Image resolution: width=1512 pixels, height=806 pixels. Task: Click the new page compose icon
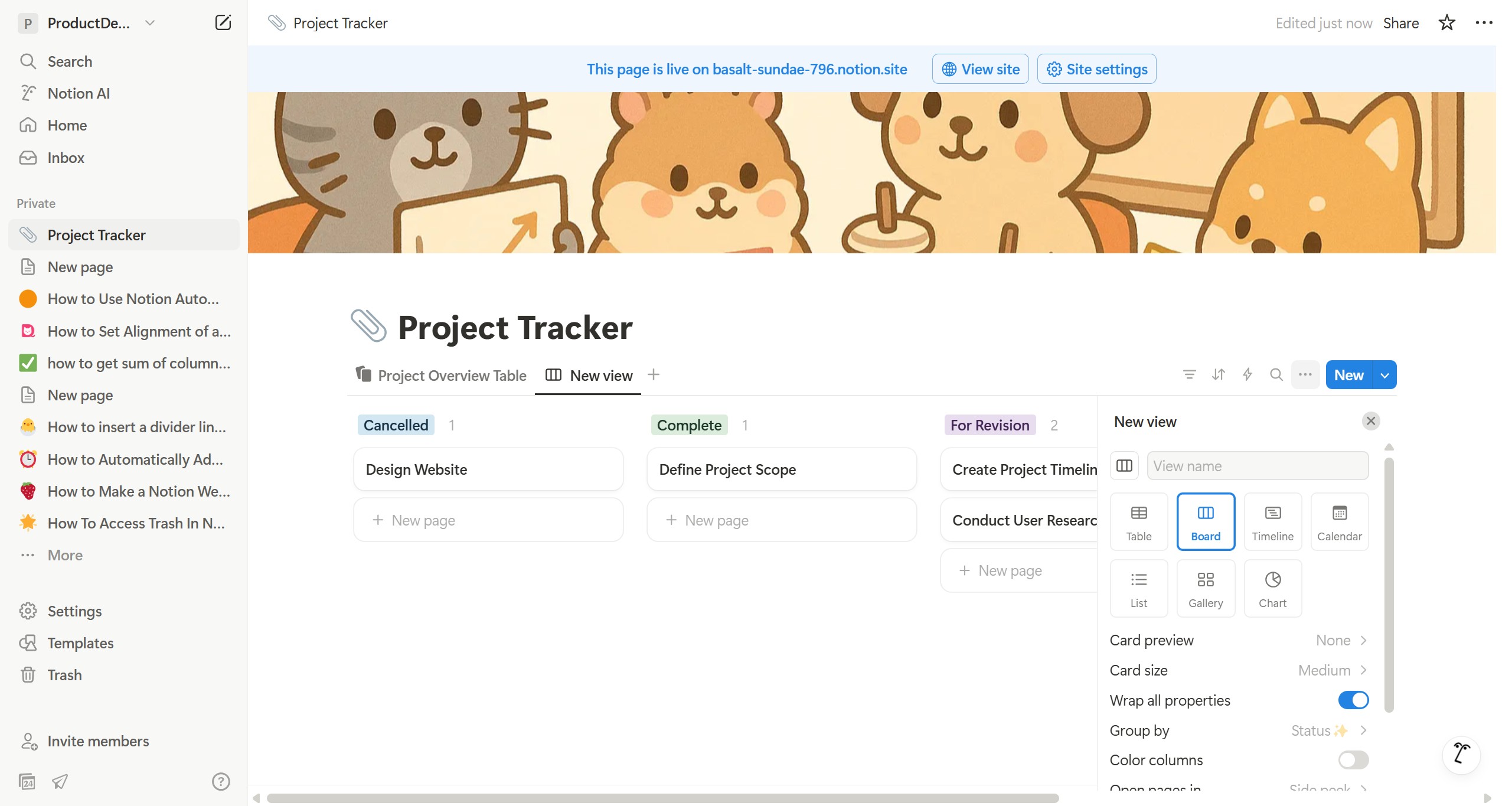[x=223, y=23]
